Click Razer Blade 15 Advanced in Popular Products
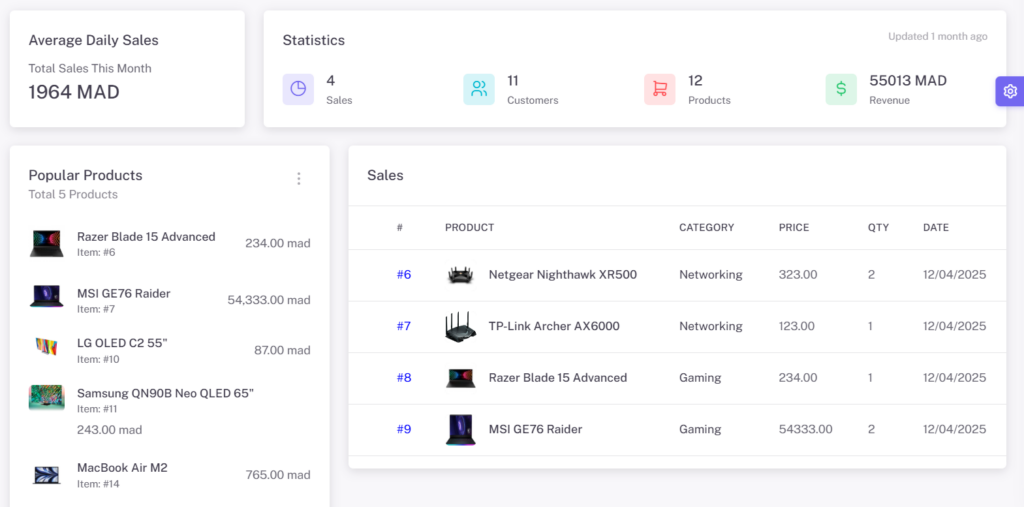1024x507 pixels. pyautogui.click(x=146, y=237)
